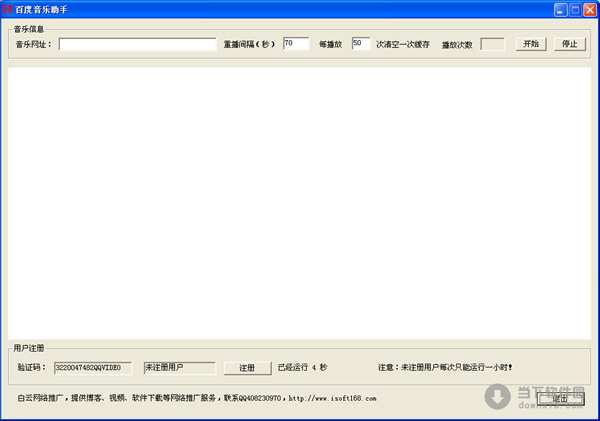Click the 注册 button
The height and width of the screenshot is (421, 600).
click(247, 368)
